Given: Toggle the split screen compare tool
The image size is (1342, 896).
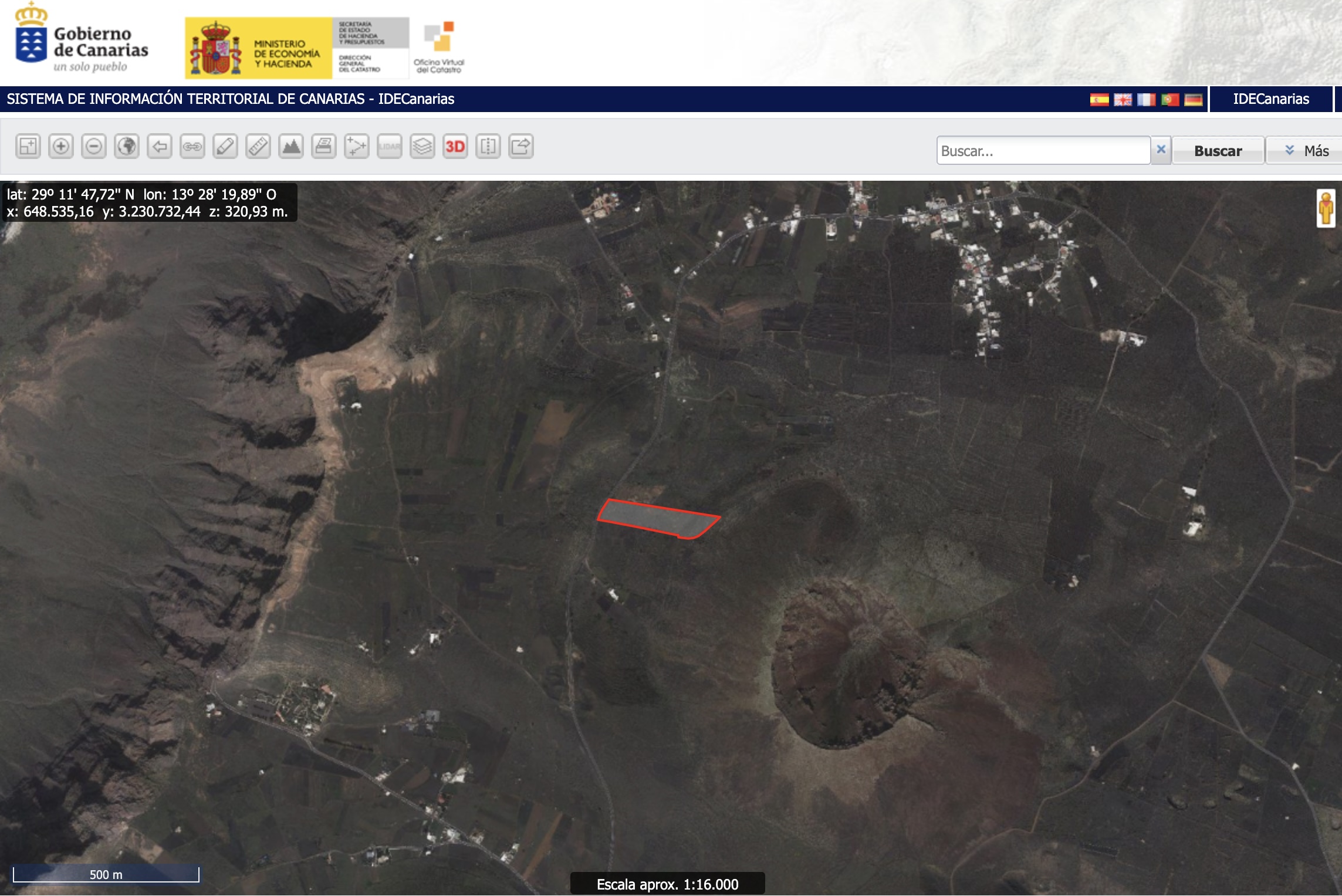Looking at the screenshot, I should tap(488, 147).
